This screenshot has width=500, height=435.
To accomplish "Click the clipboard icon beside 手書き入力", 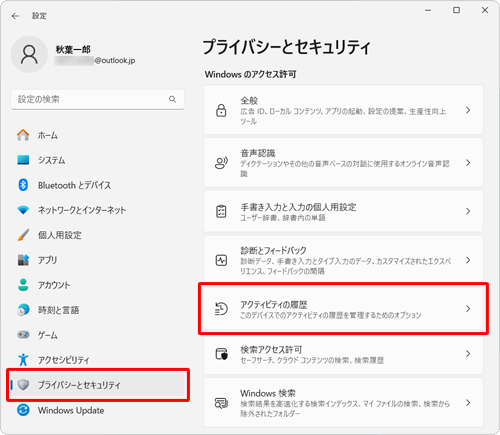I will point(221,211).
